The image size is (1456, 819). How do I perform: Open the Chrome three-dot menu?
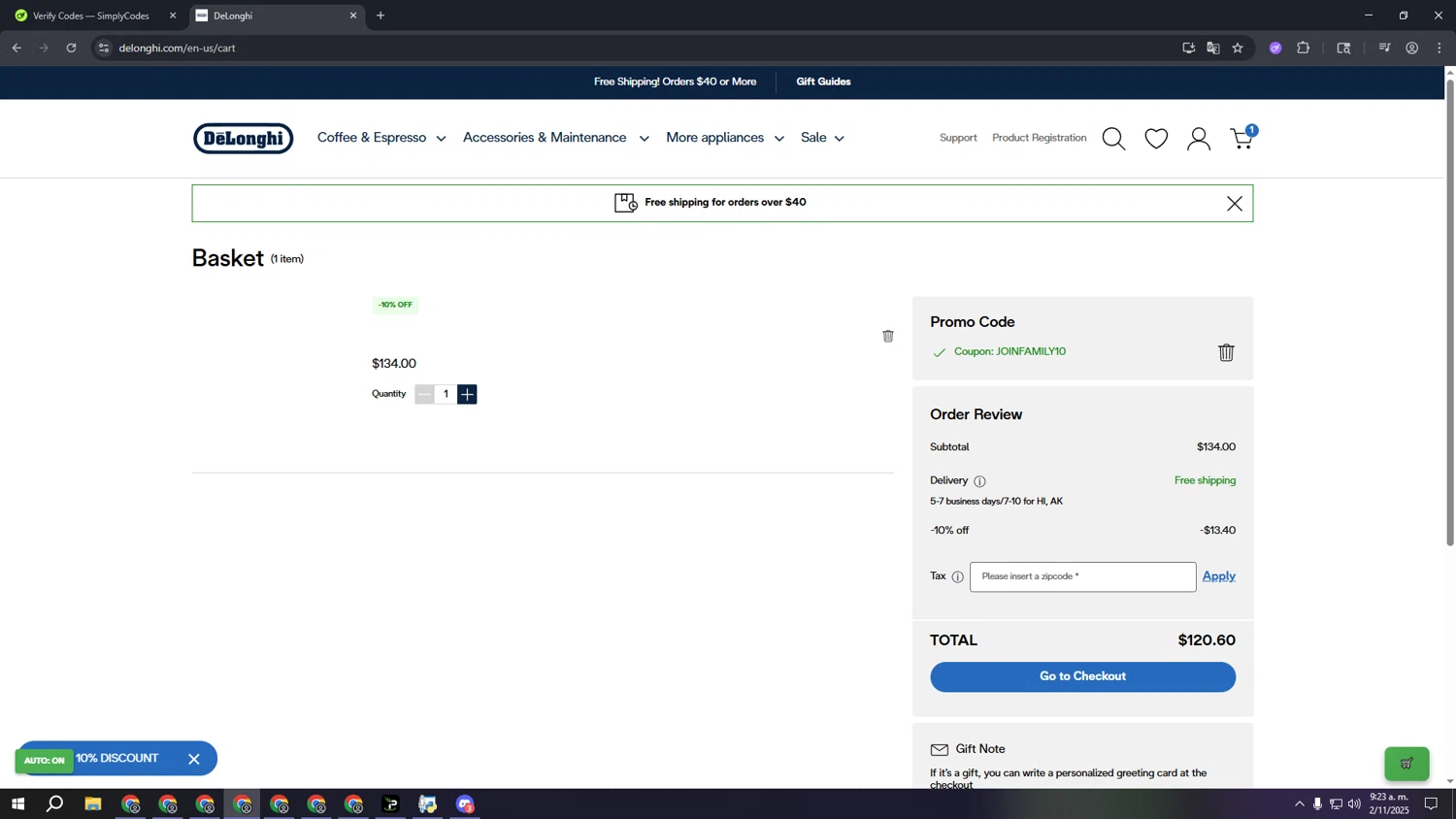coord(1439,48)
